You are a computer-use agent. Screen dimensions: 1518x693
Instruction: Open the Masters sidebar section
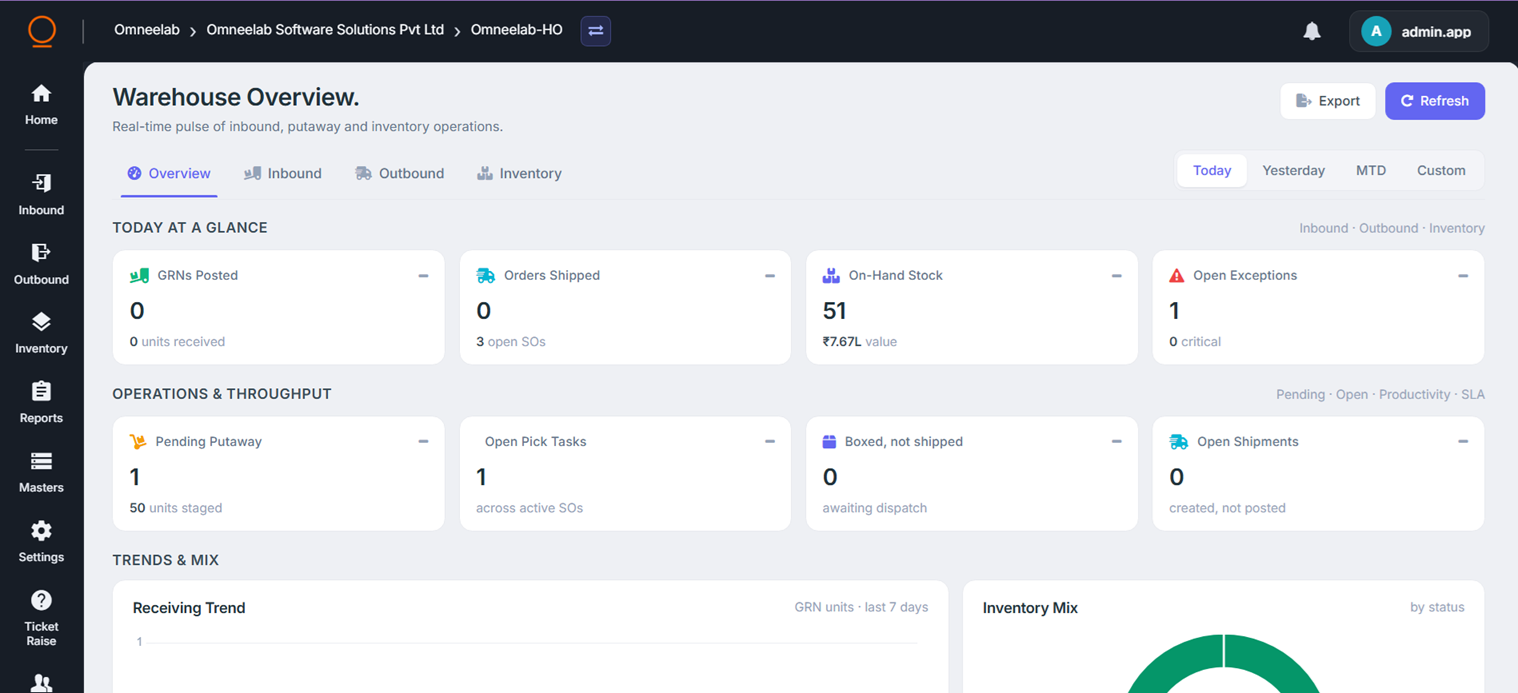[41, 472]
